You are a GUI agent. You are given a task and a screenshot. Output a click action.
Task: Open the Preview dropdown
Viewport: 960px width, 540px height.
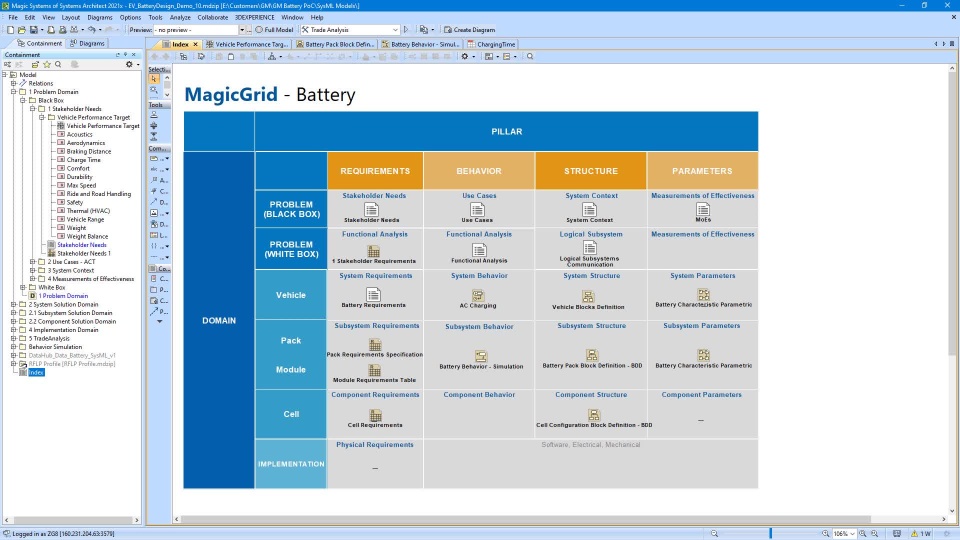coord(242,29)
